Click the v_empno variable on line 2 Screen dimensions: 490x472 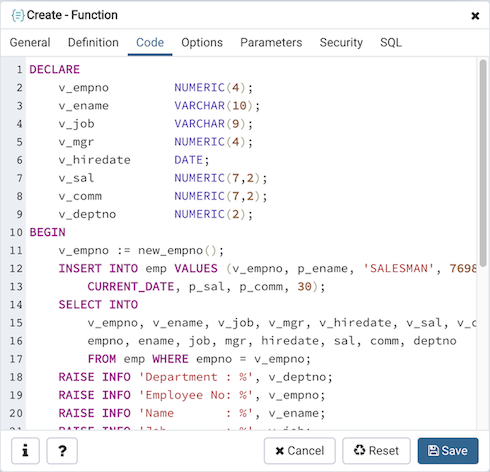[84, 88]
